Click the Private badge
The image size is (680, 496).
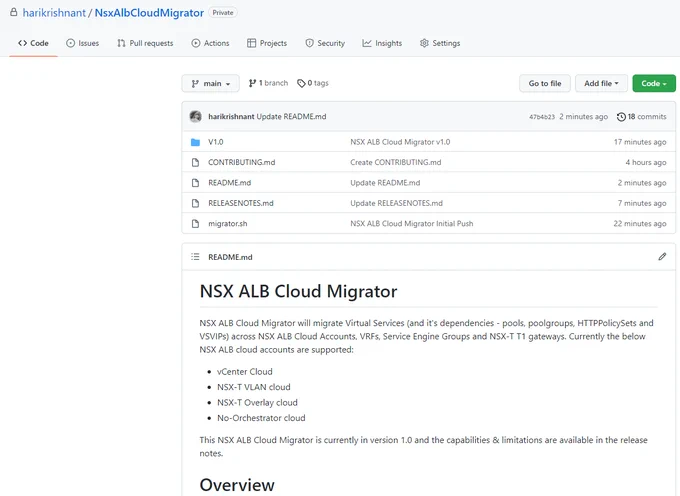click(223, 13)
